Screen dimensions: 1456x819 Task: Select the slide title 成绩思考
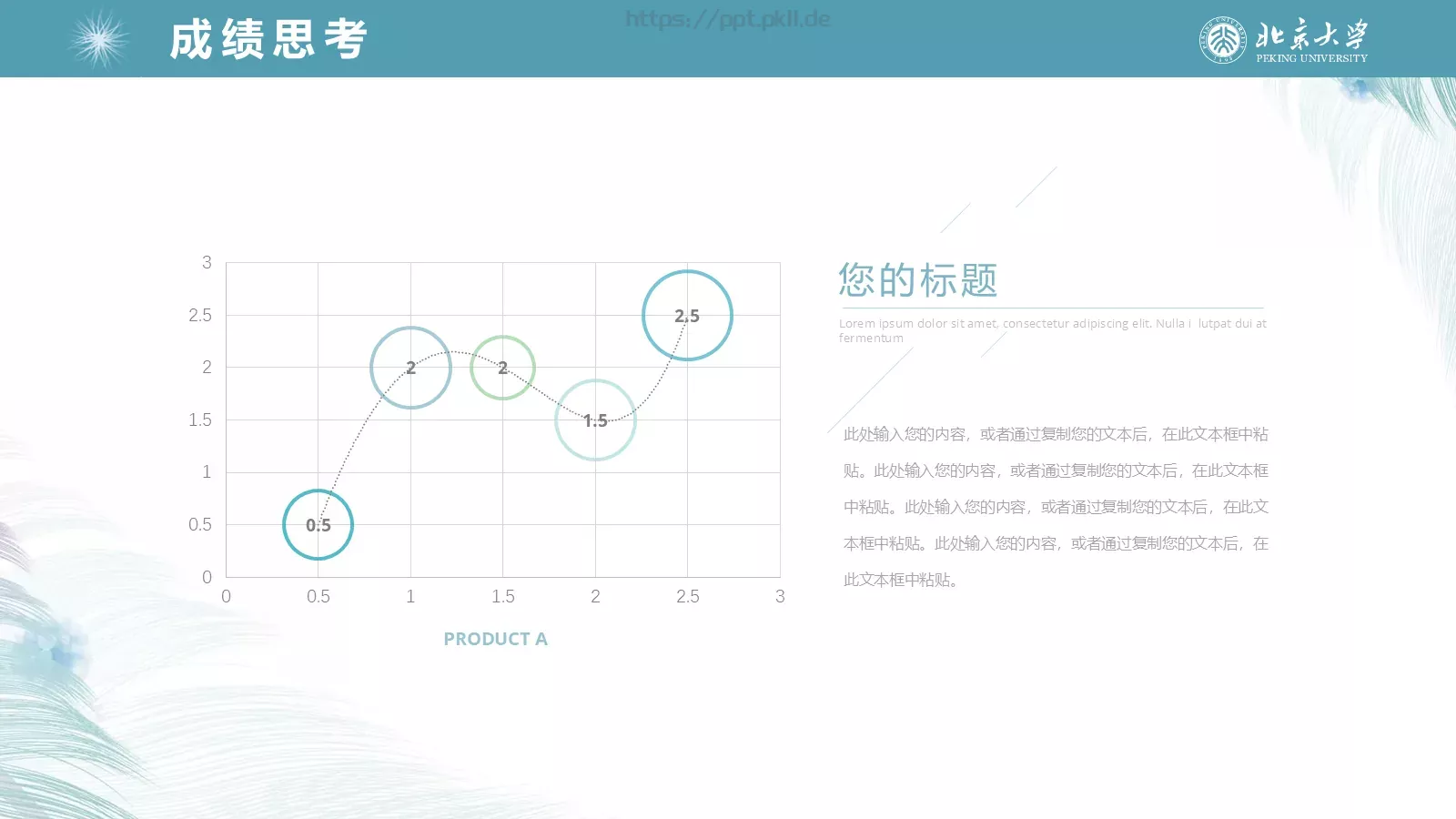[268, 40]
